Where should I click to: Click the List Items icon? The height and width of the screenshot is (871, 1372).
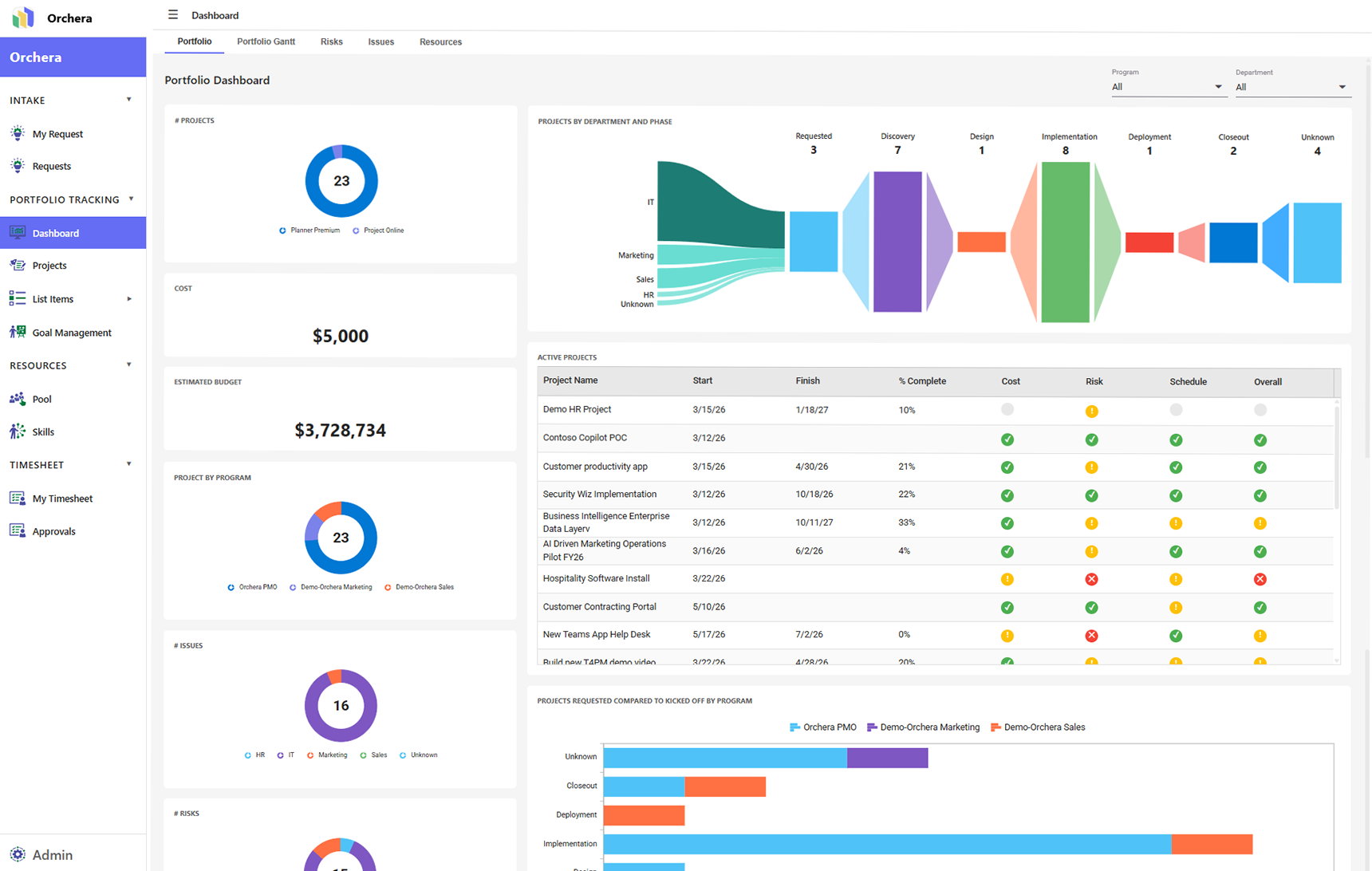point(18,299)
